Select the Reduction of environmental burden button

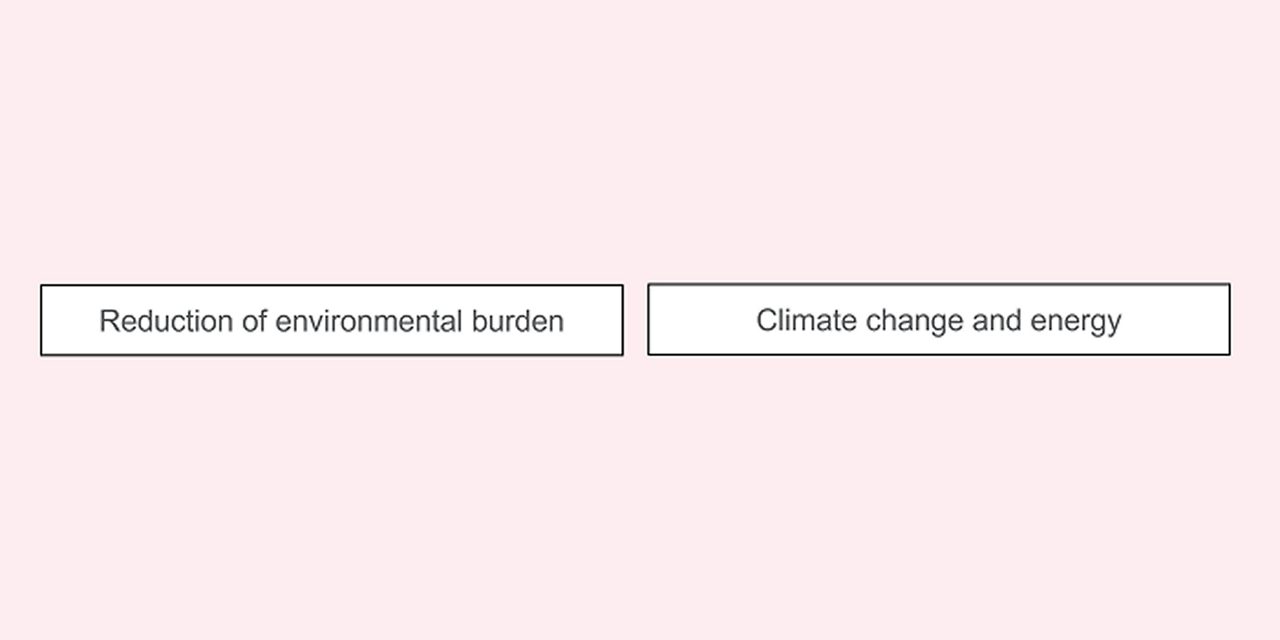(x=331, y=320)
